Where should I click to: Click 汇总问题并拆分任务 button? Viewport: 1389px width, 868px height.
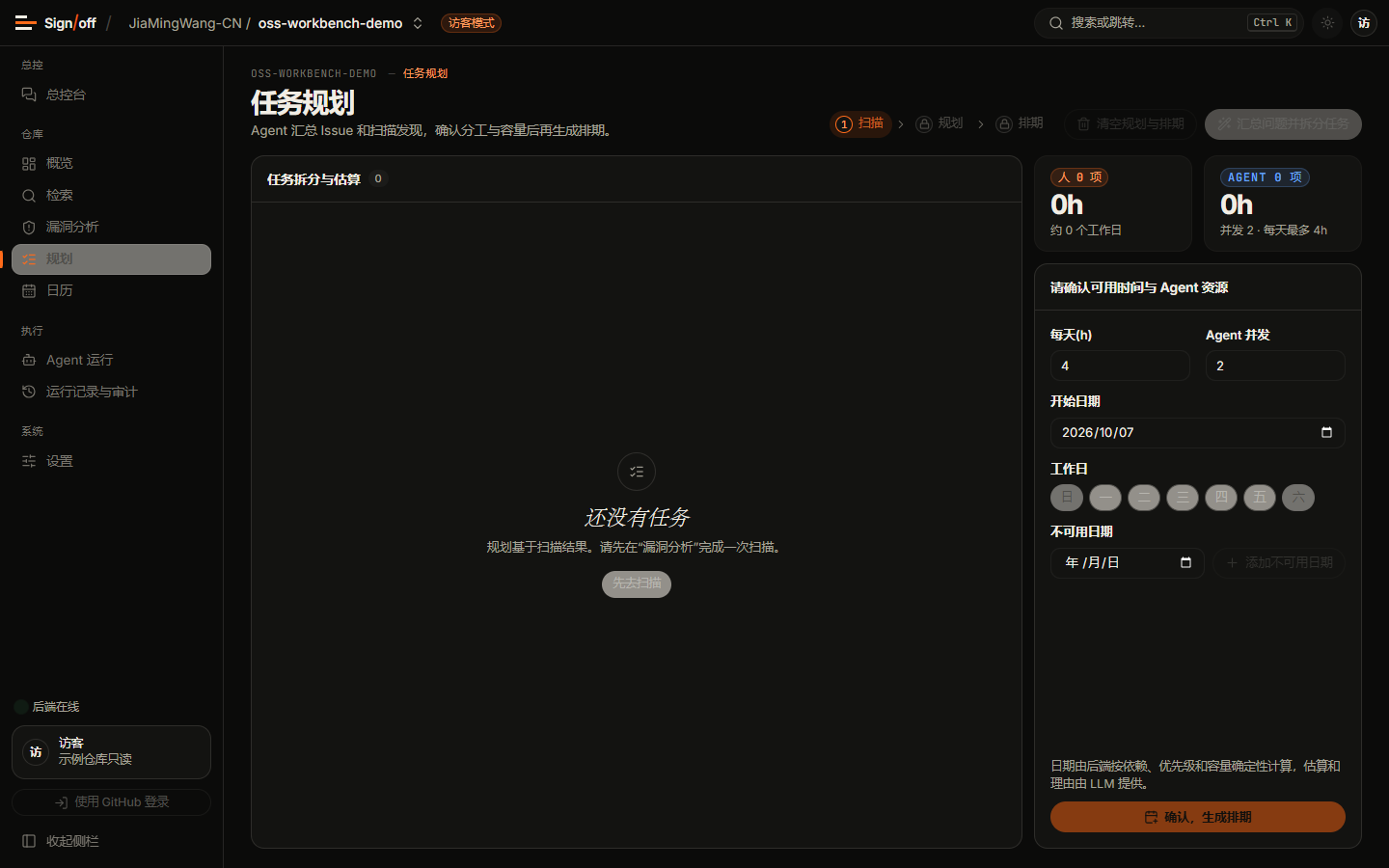pos(1283,124)
